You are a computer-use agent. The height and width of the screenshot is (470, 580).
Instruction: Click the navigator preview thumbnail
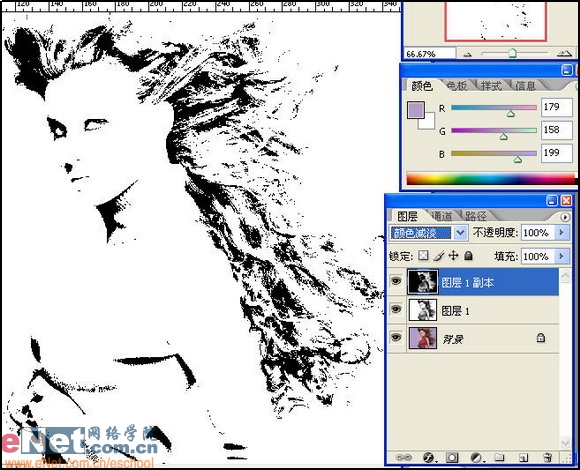click(x=495, y=21)
